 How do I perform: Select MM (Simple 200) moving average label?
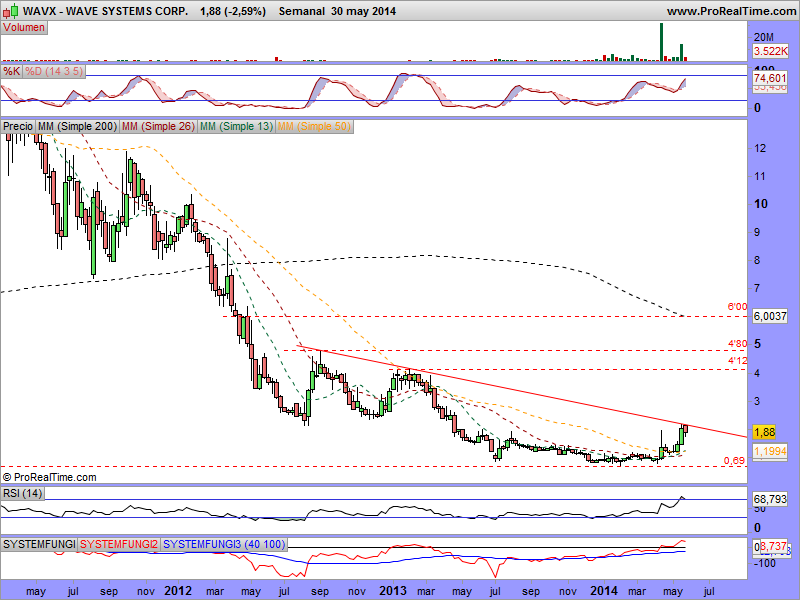coord(78,126)
